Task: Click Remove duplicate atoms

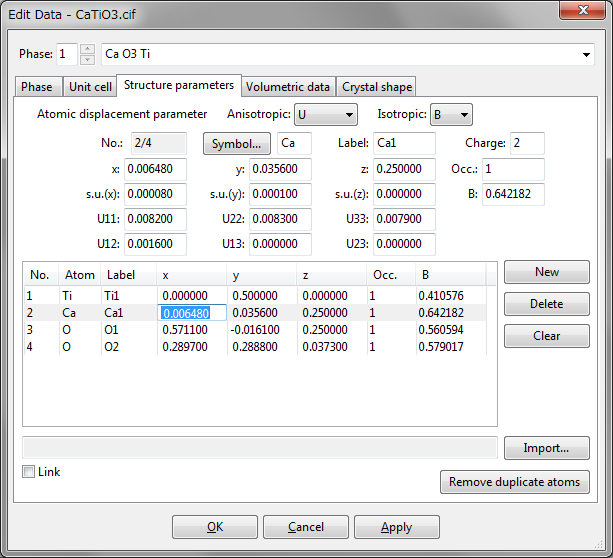Action: tap(514, 482)
